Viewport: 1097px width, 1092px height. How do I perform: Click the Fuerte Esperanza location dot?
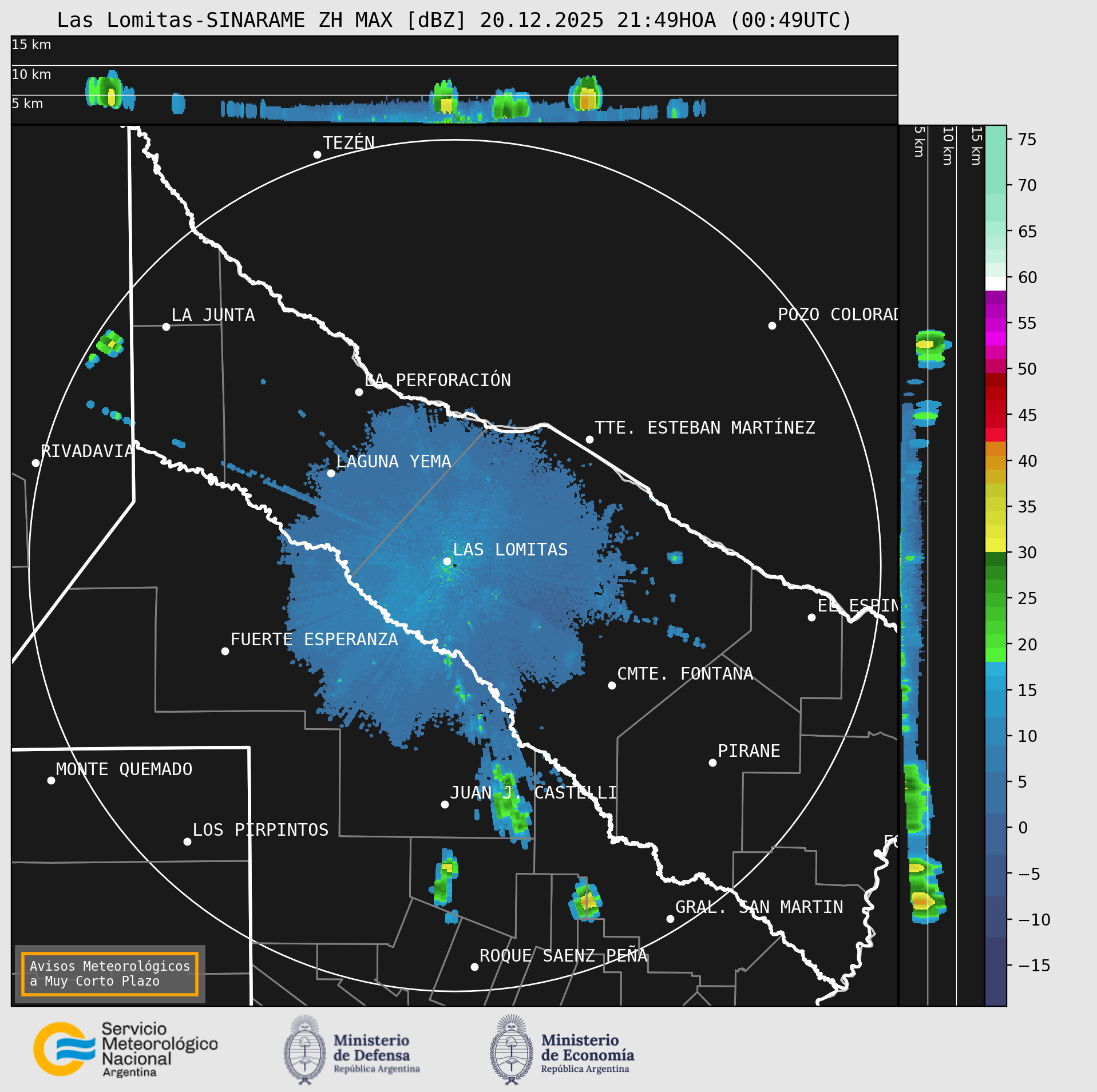pos(225,651)
